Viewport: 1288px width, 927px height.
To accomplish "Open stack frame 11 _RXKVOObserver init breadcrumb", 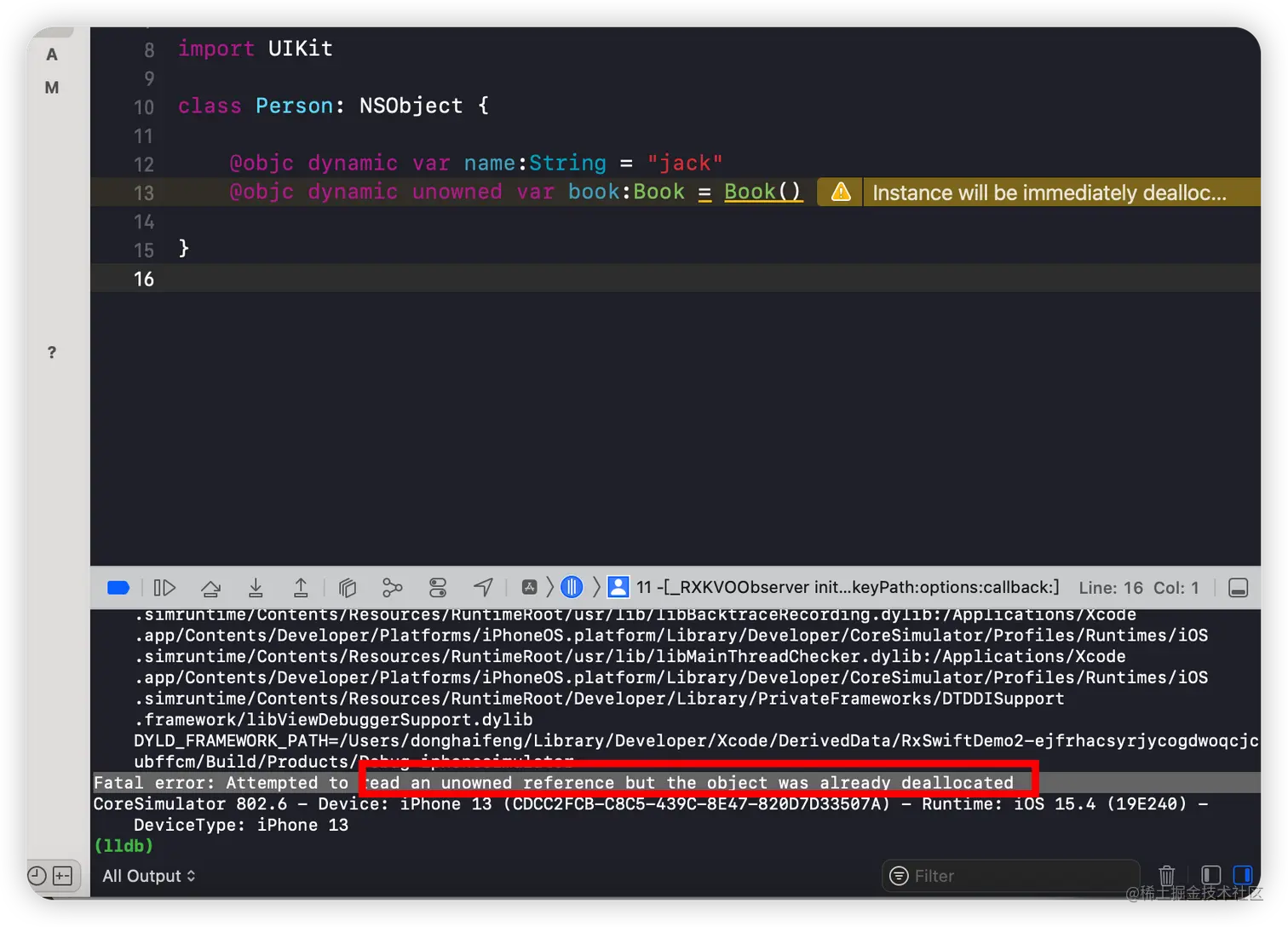I will click(848, 587).
